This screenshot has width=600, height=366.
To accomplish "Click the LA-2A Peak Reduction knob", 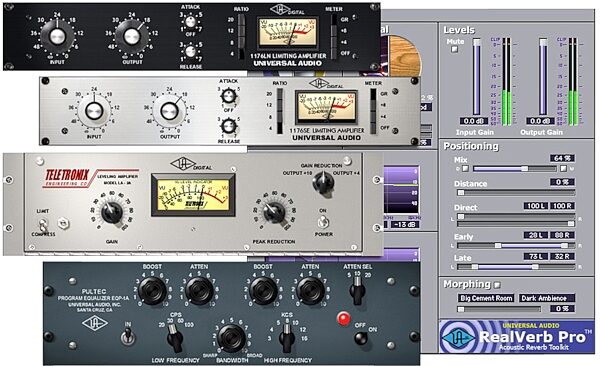I will pyautogui.click(x=274, y=212).
